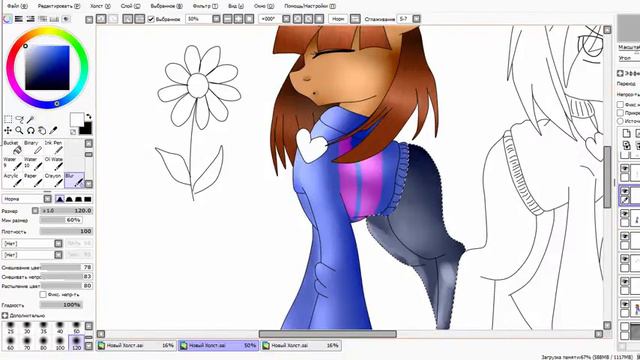This screenshot has width=640, height=360.
Task: Choose the Water 9 brush
Action: coord(13,164)
